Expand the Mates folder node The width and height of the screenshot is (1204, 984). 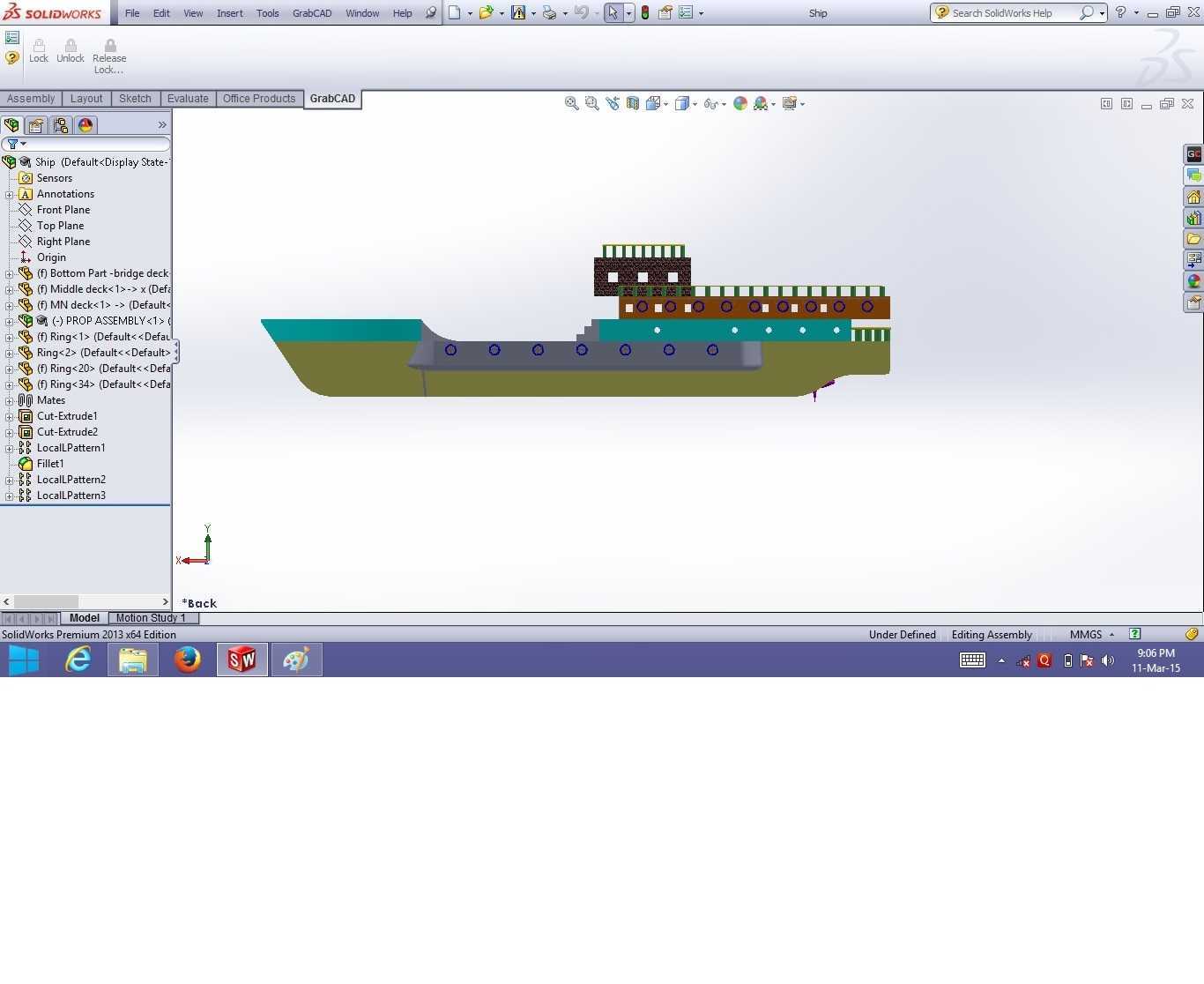pyautogui.click(x=10, y=400)
